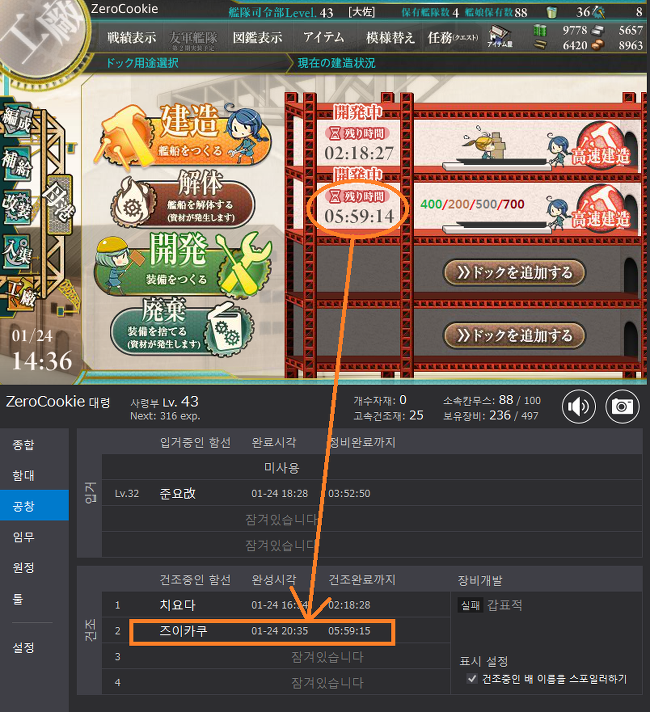Viewport: 650px width, 712px height.
Task: Click completion time 01-24 18:28
Action: click(279, 494)
